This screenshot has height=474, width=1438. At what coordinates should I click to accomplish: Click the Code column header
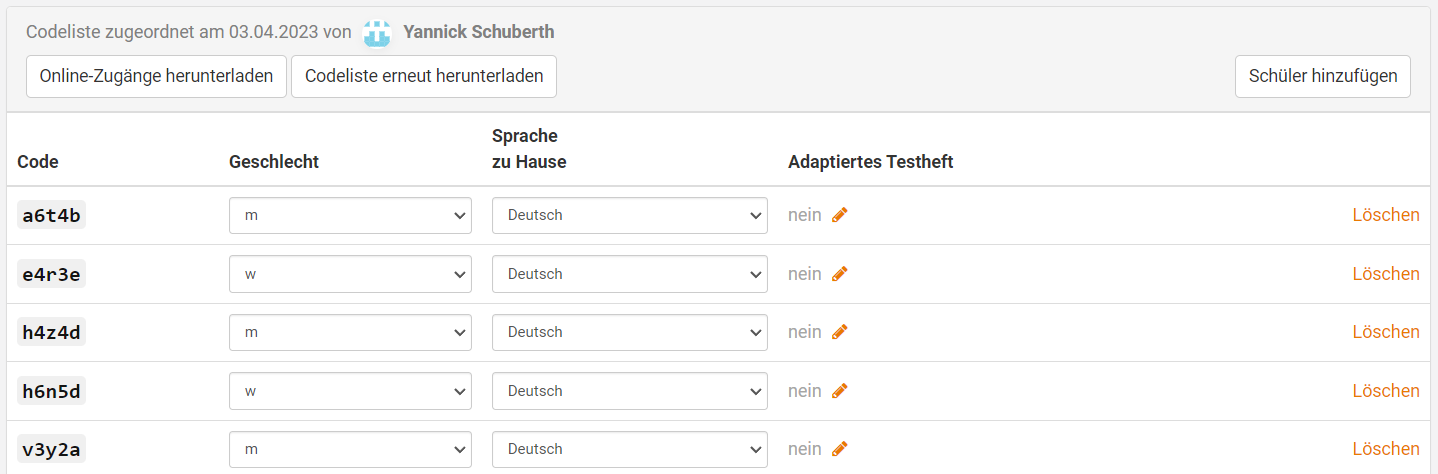point(38,162)
